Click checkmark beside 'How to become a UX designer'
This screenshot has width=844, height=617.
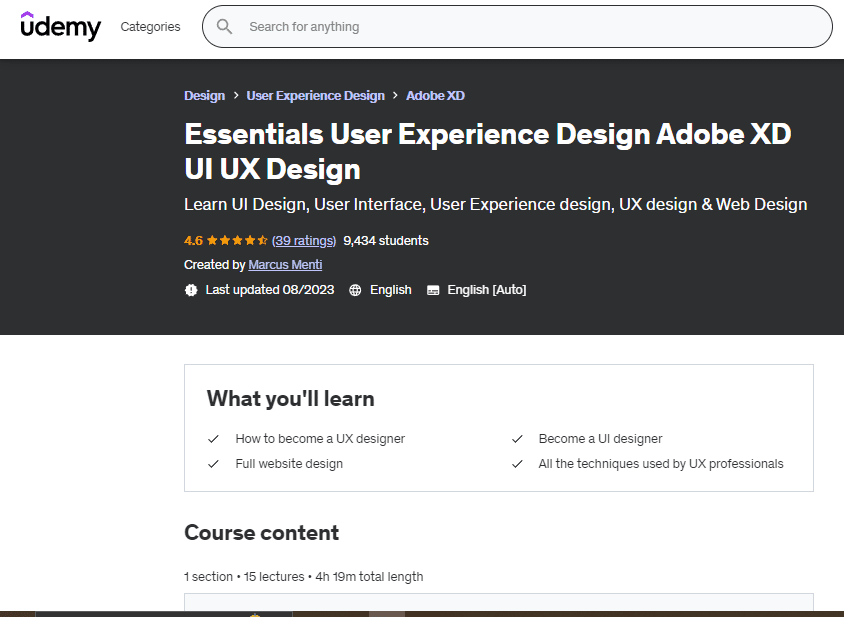[213, 439]
